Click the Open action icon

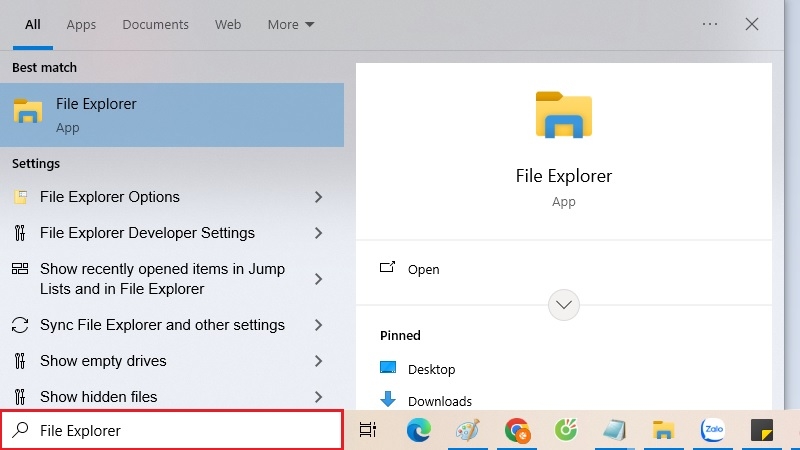click(387, 267)
